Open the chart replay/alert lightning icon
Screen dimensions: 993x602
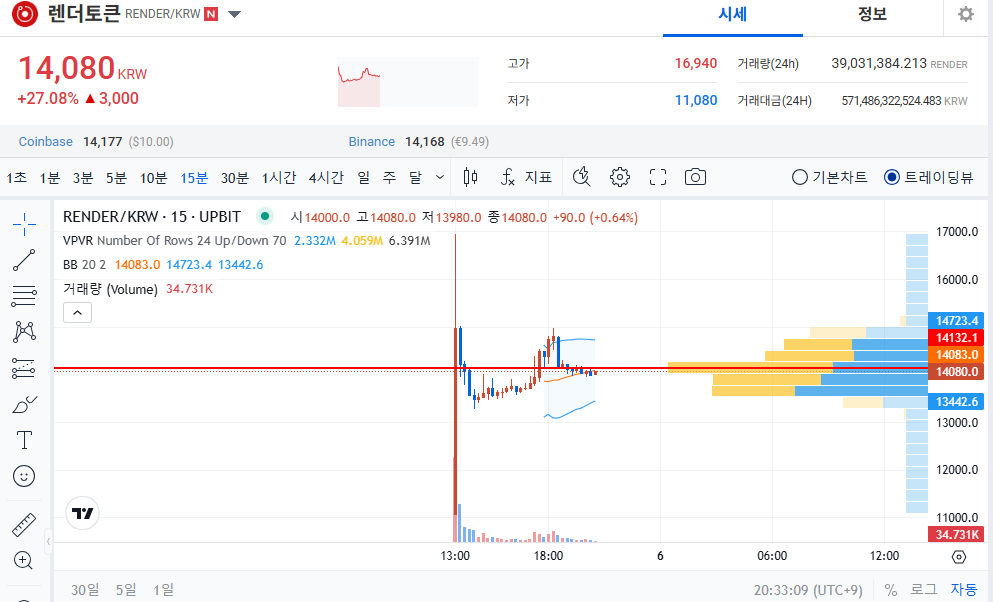(x=581, y=177)
